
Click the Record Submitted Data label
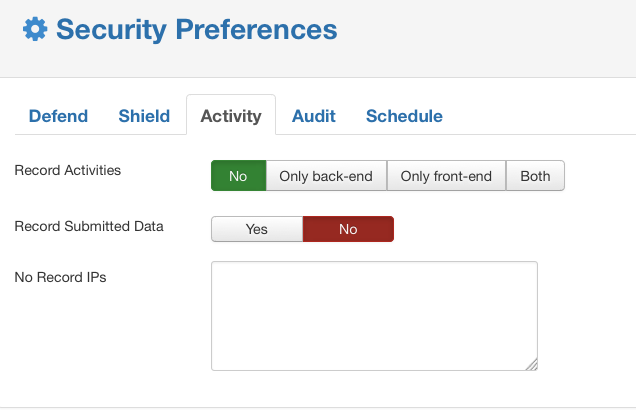click(x=89, y=226)
